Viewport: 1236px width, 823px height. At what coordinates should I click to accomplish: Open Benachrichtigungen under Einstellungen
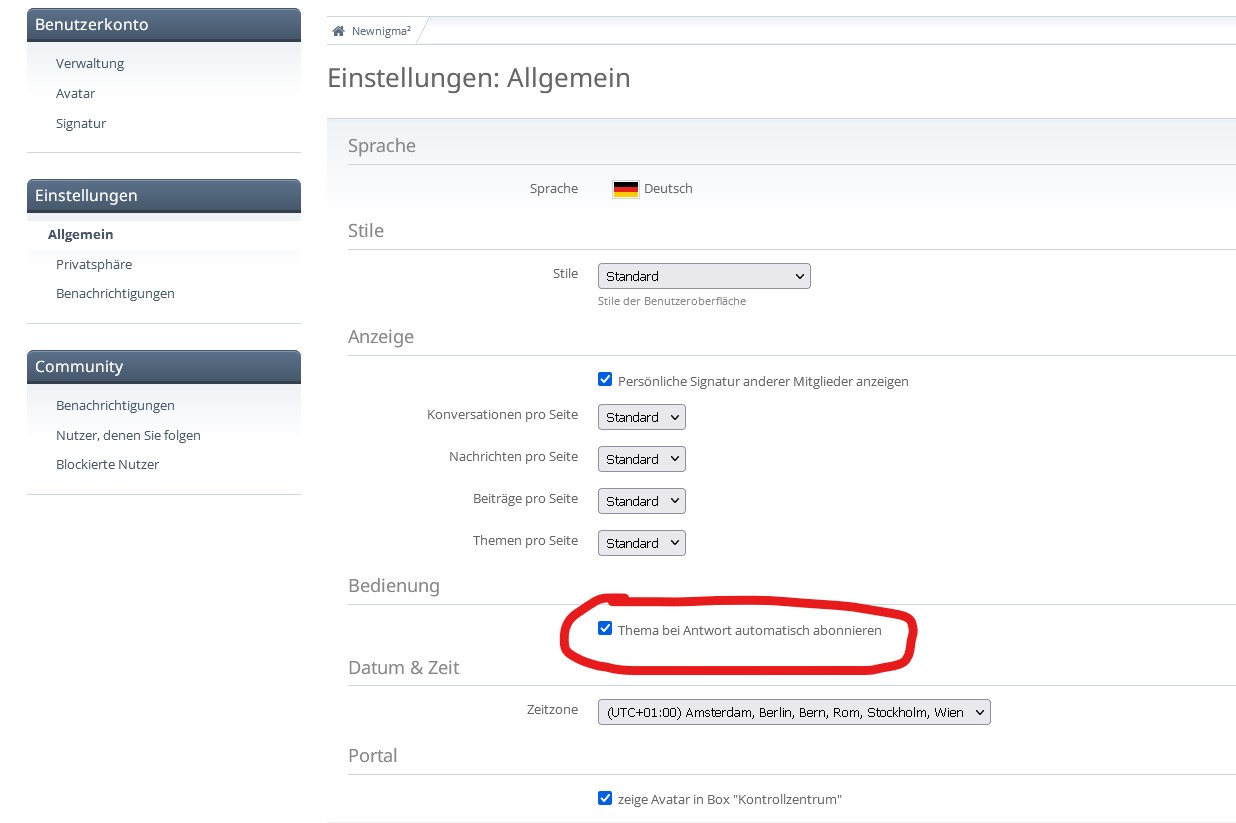click(115, 293)
